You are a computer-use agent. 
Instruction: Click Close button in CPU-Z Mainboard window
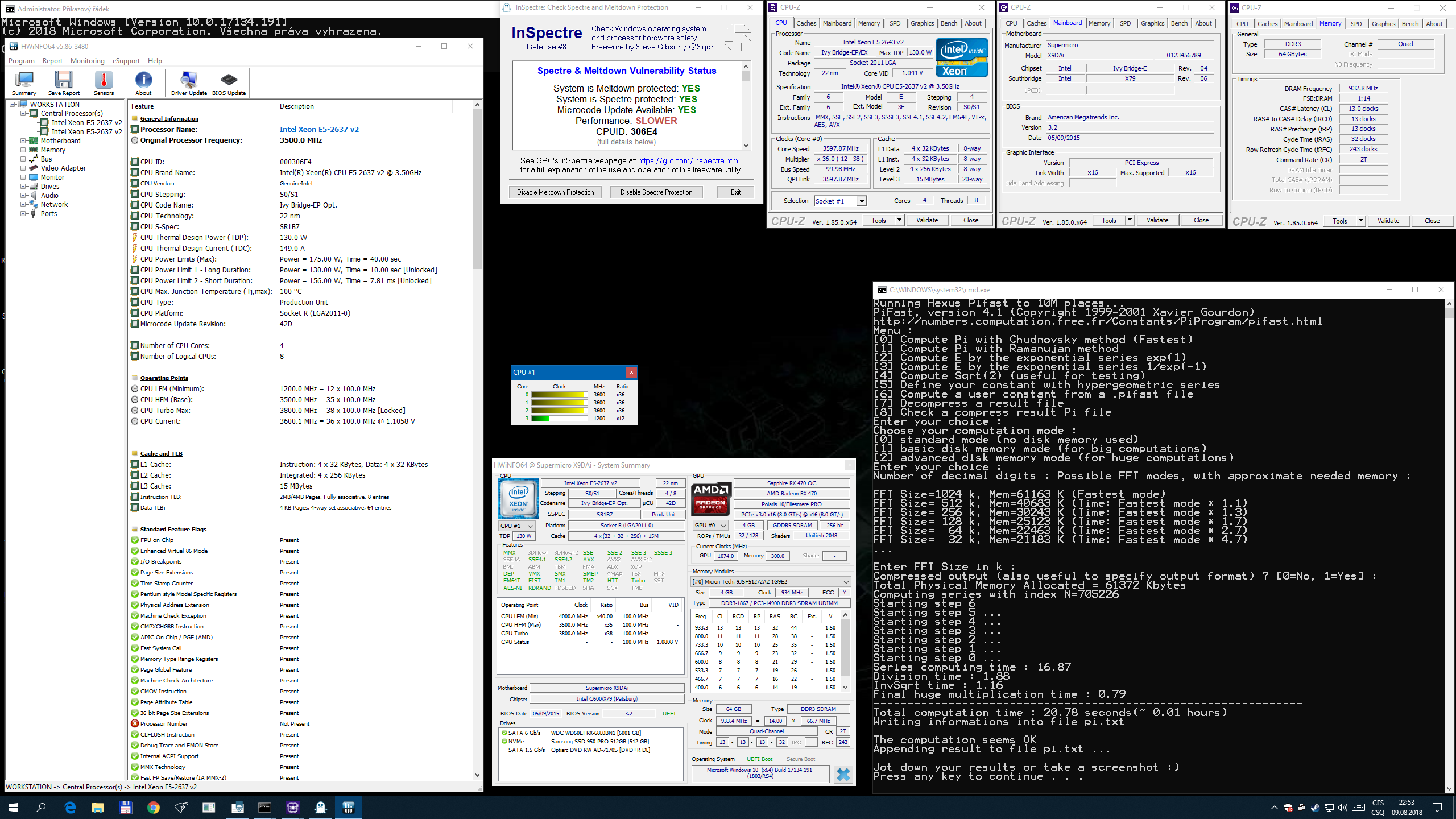point(1201,220)
